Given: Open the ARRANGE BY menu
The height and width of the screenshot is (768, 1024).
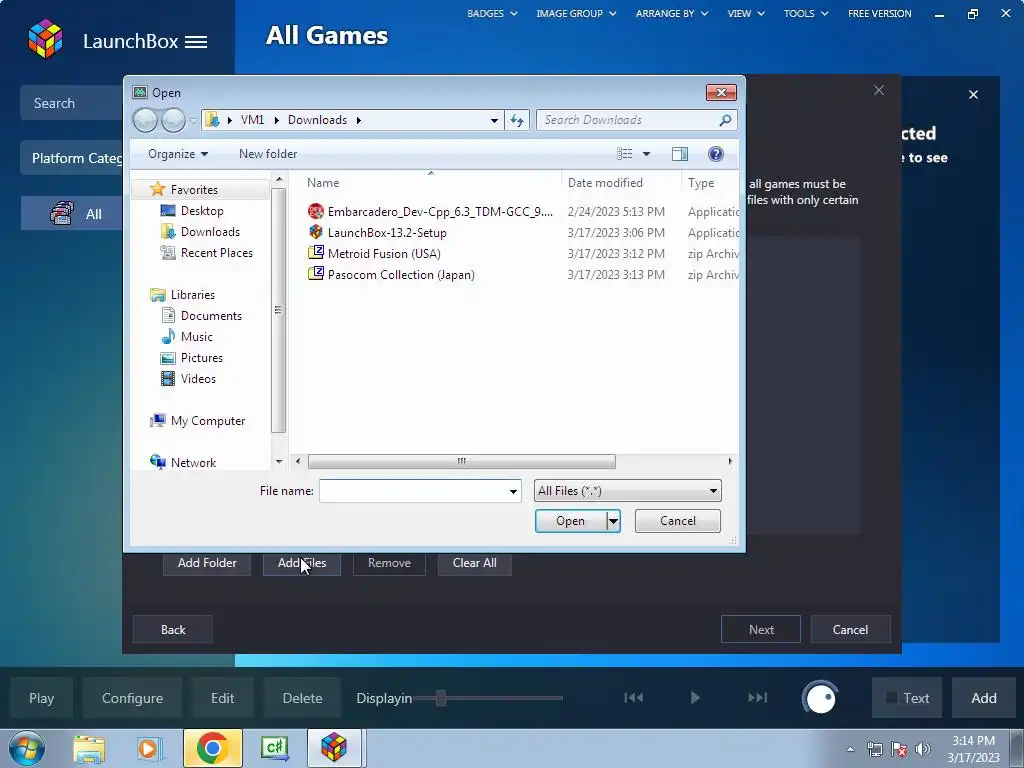Looking at the screenshot, I should (671, 13).
